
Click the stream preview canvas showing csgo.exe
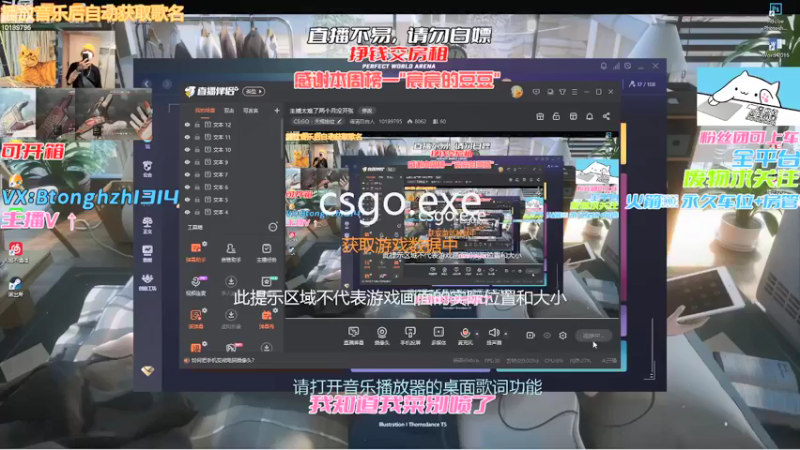(x=452, y=224)
